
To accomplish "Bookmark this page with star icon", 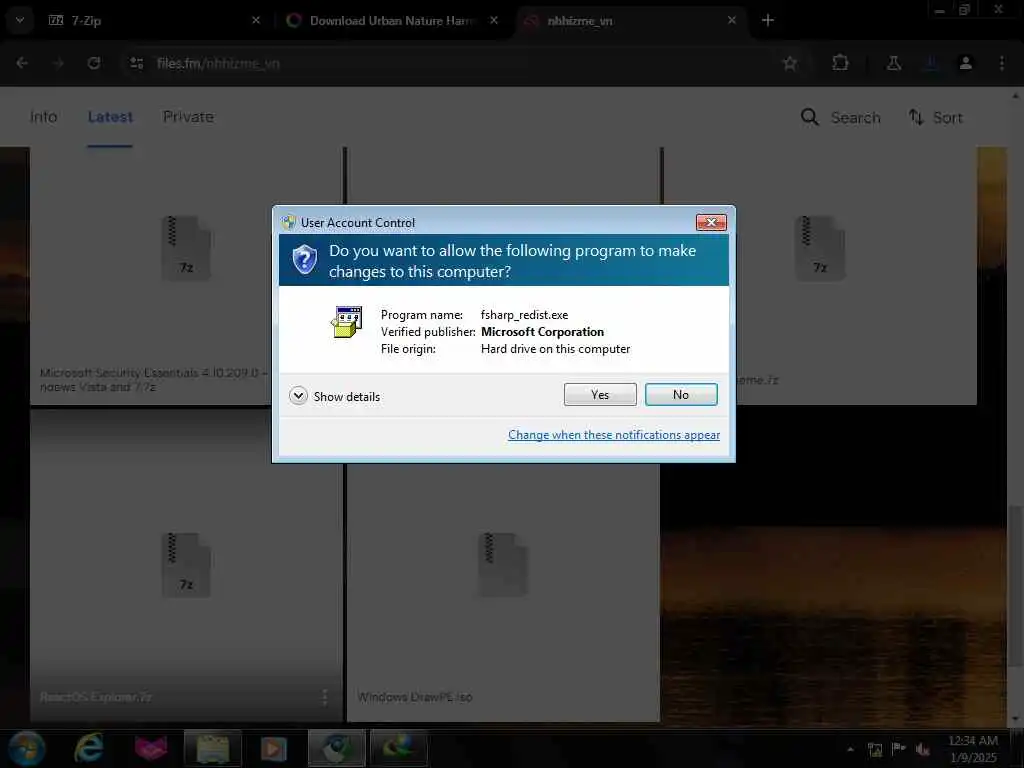I will coord(790,63).
